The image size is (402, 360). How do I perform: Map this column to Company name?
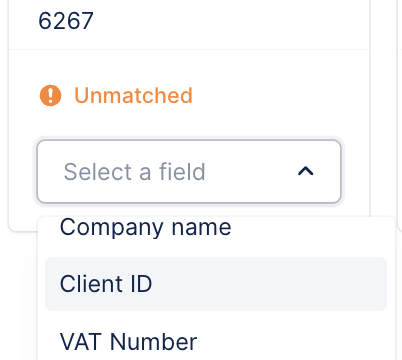pos(216,228)
